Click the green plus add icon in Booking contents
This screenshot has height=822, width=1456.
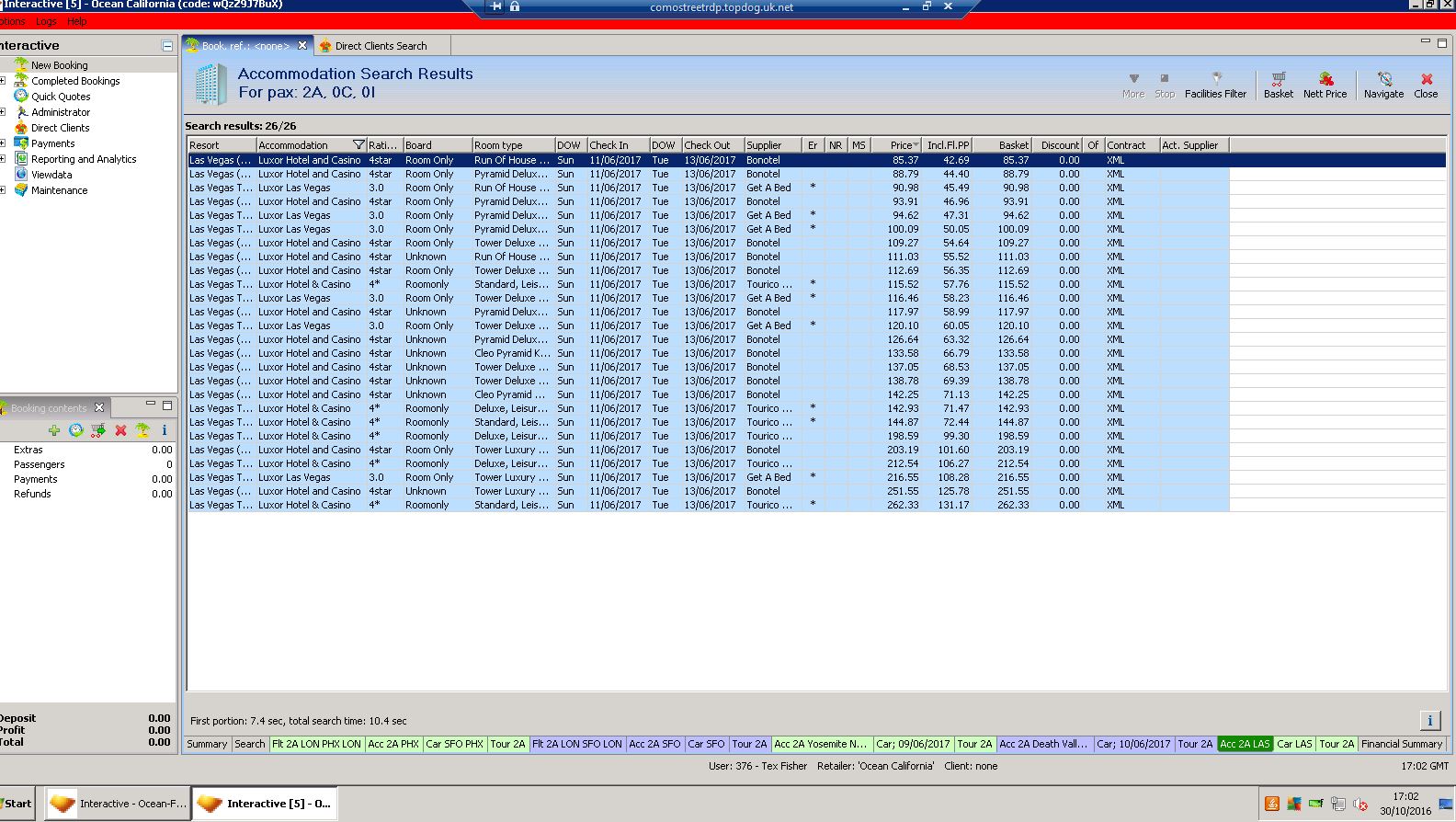54,429
